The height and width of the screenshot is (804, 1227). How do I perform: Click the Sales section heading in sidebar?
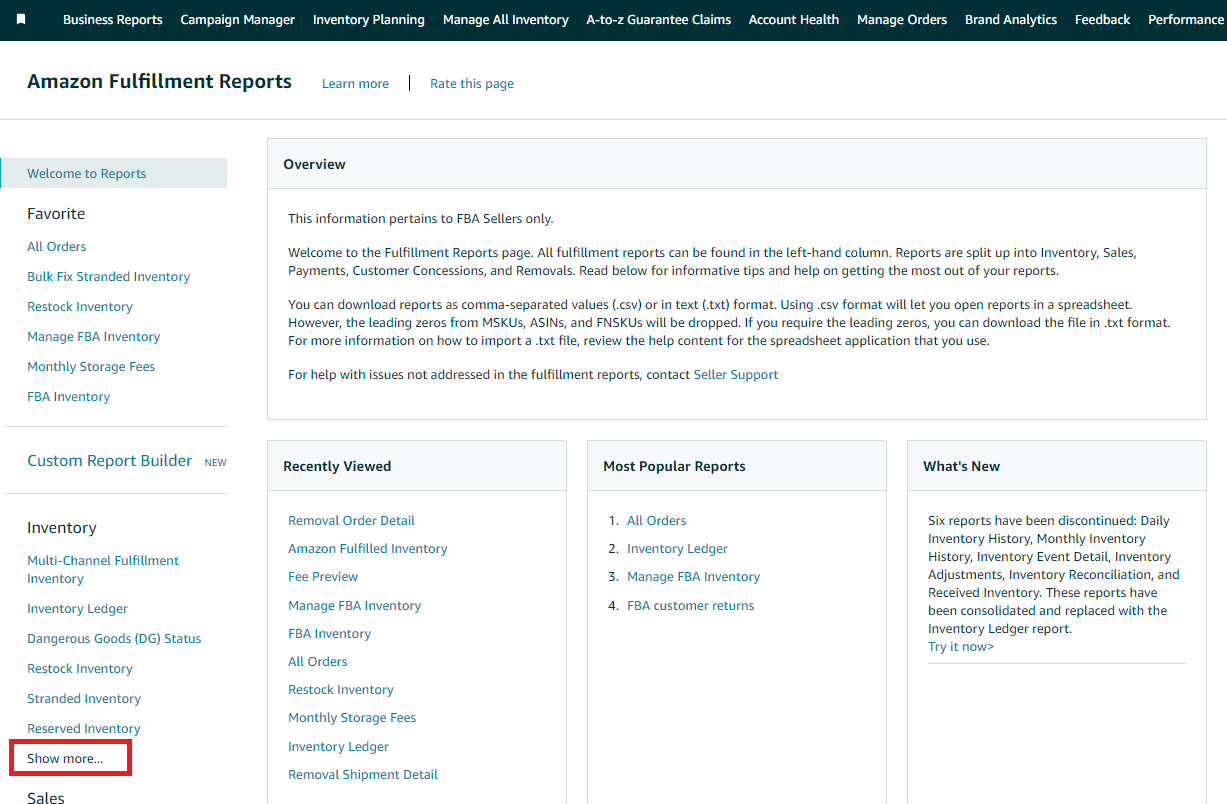click(46, 797)
